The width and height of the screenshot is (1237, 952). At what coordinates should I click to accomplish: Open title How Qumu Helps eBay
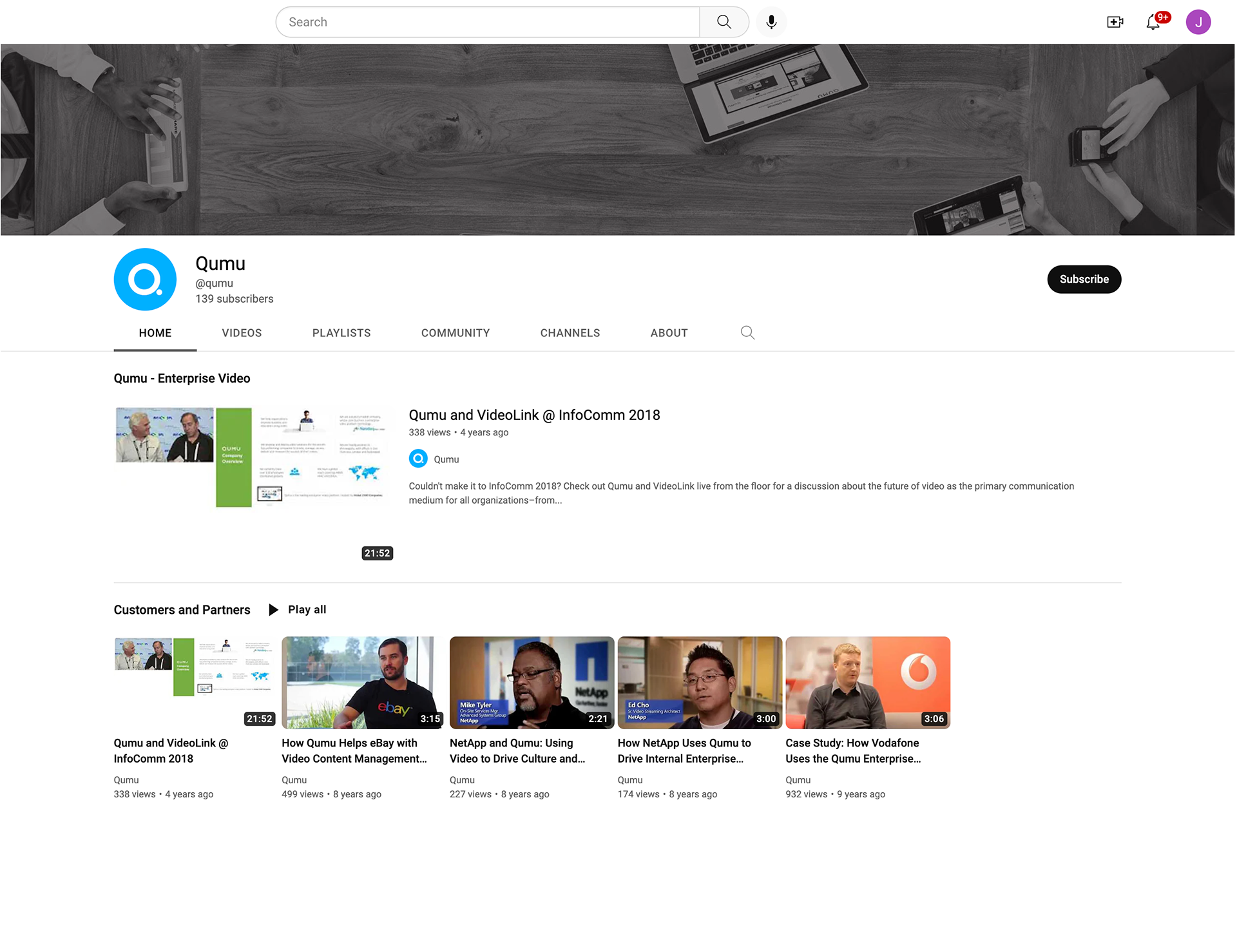click(x=354, y=751)
